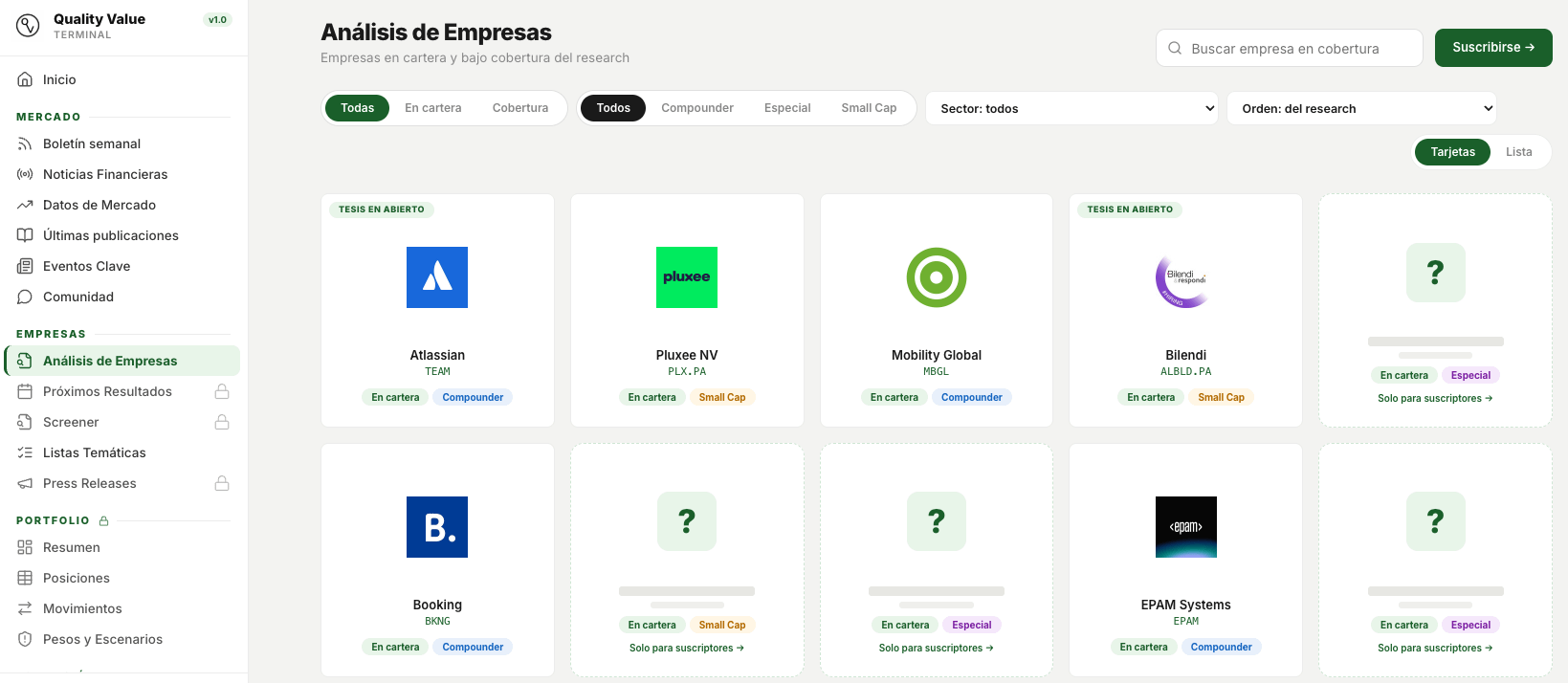Select the Todos category filter

tap(613, 108)
